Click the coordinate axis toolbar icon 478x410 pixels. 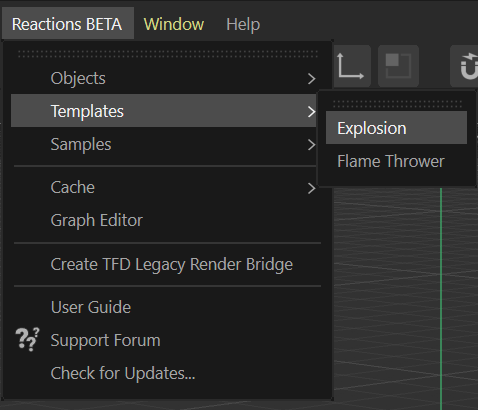tap(351, 66)
